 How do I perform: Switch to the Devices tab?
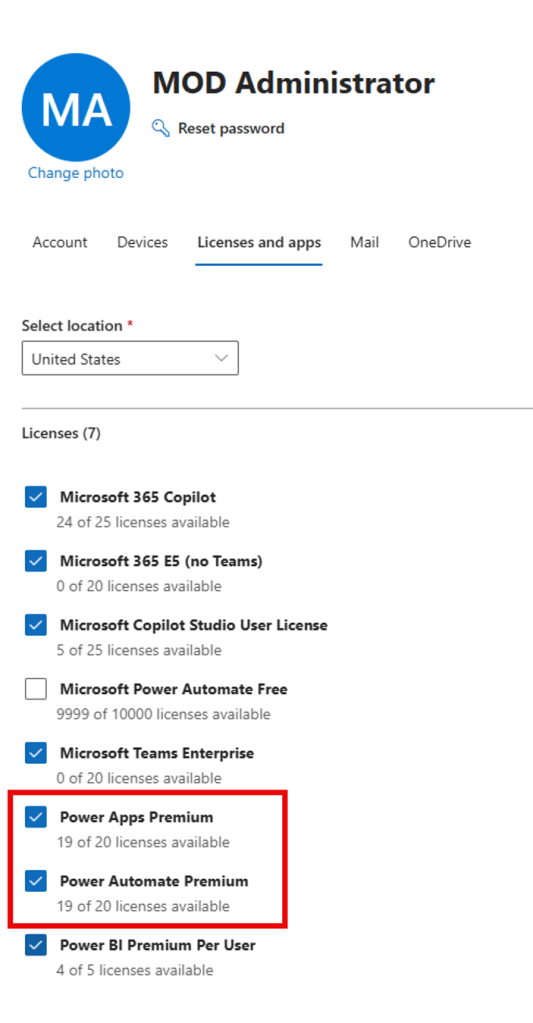coord(142,242)
